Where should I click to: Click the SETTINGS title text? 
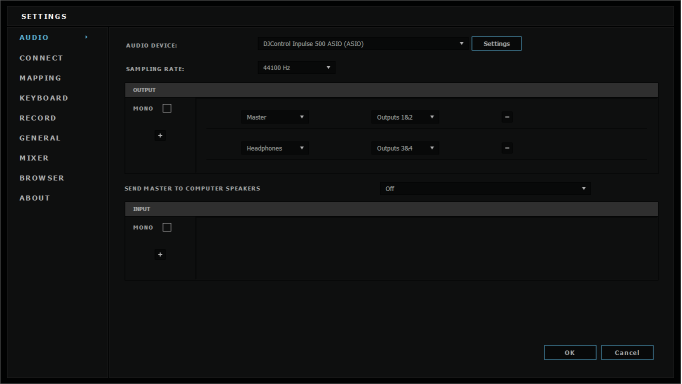[x=44, y=17]
